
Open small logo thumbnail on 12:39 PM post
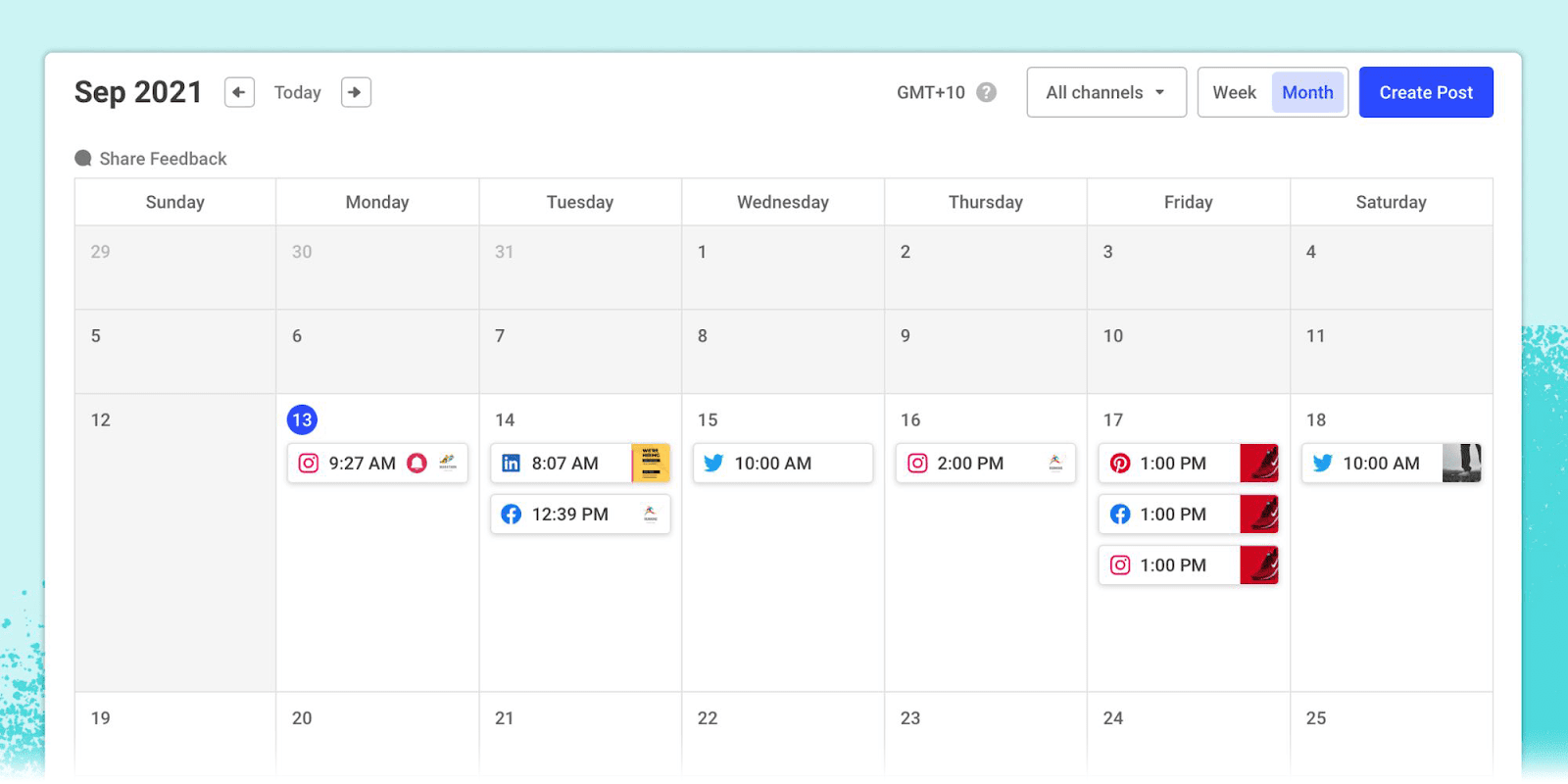[x=651, y=514]
